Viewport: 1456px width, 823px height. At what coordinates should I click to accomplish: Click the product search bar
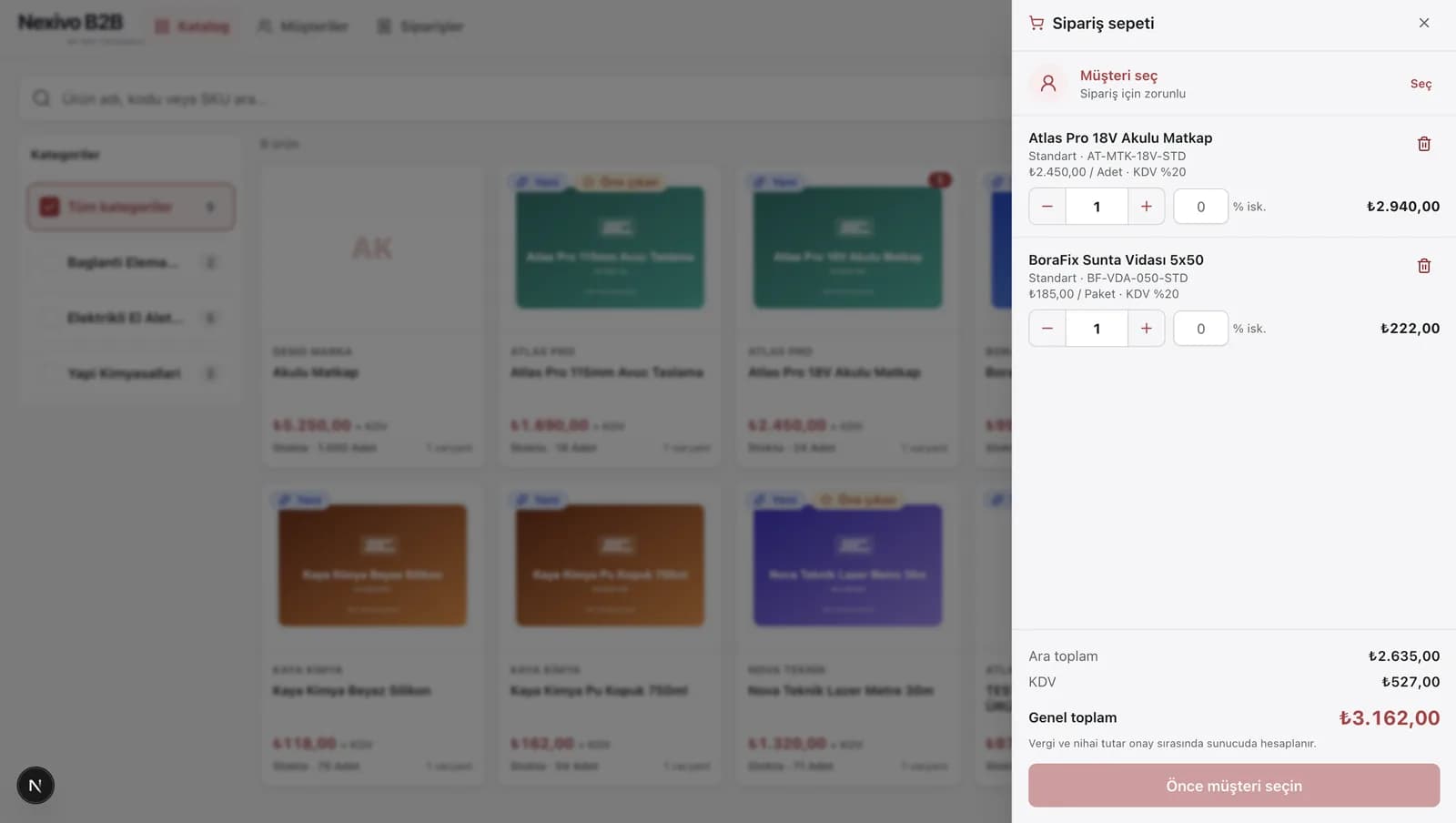[515, 98]
